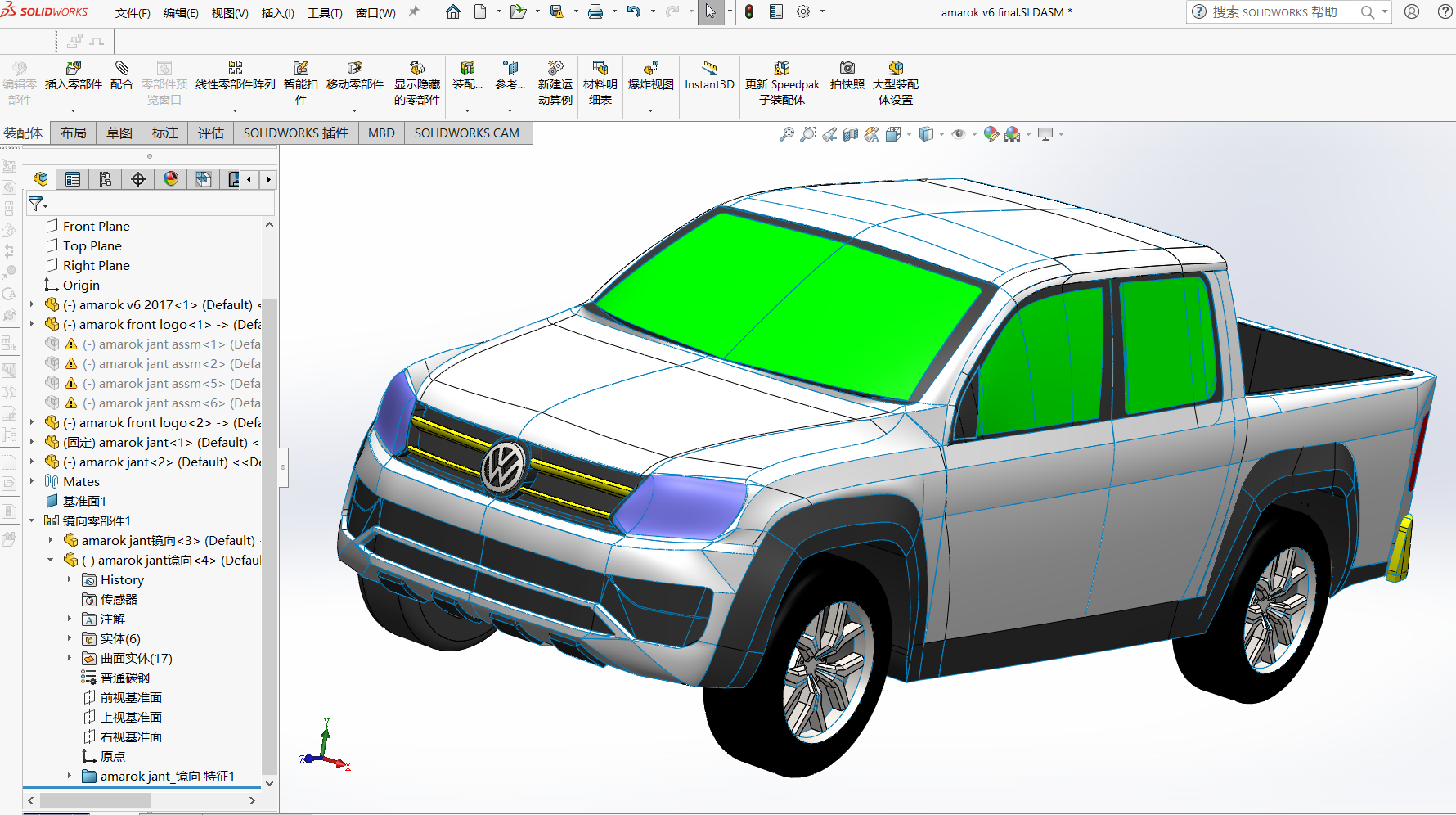This screenshot has height=815, width=1456.
Task: Switch to the 草图 tab
Action: pos(119,133)
